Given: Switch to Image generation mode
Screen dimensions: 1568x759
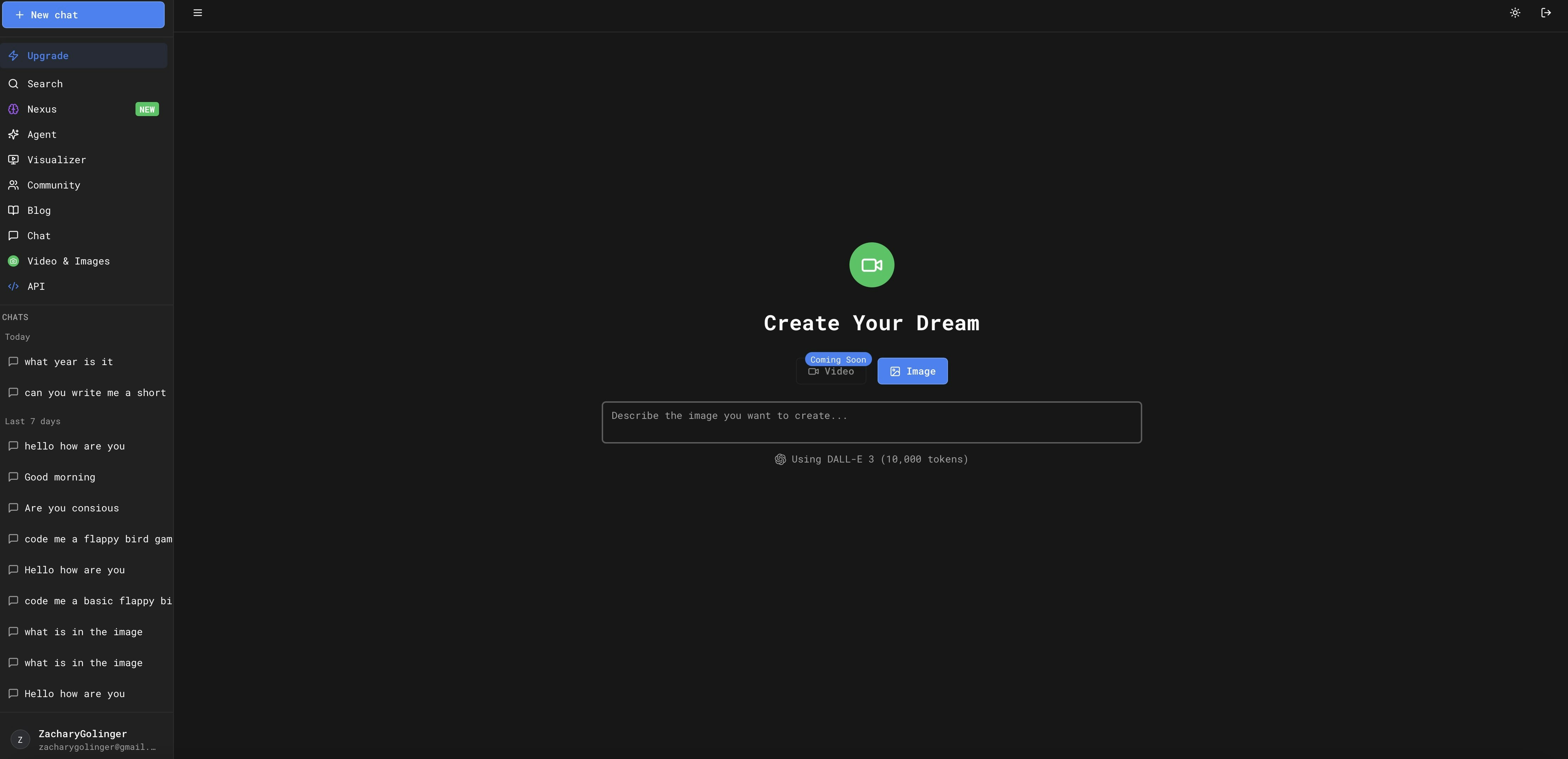Looking at the screenshot, I should coord(912,370).
